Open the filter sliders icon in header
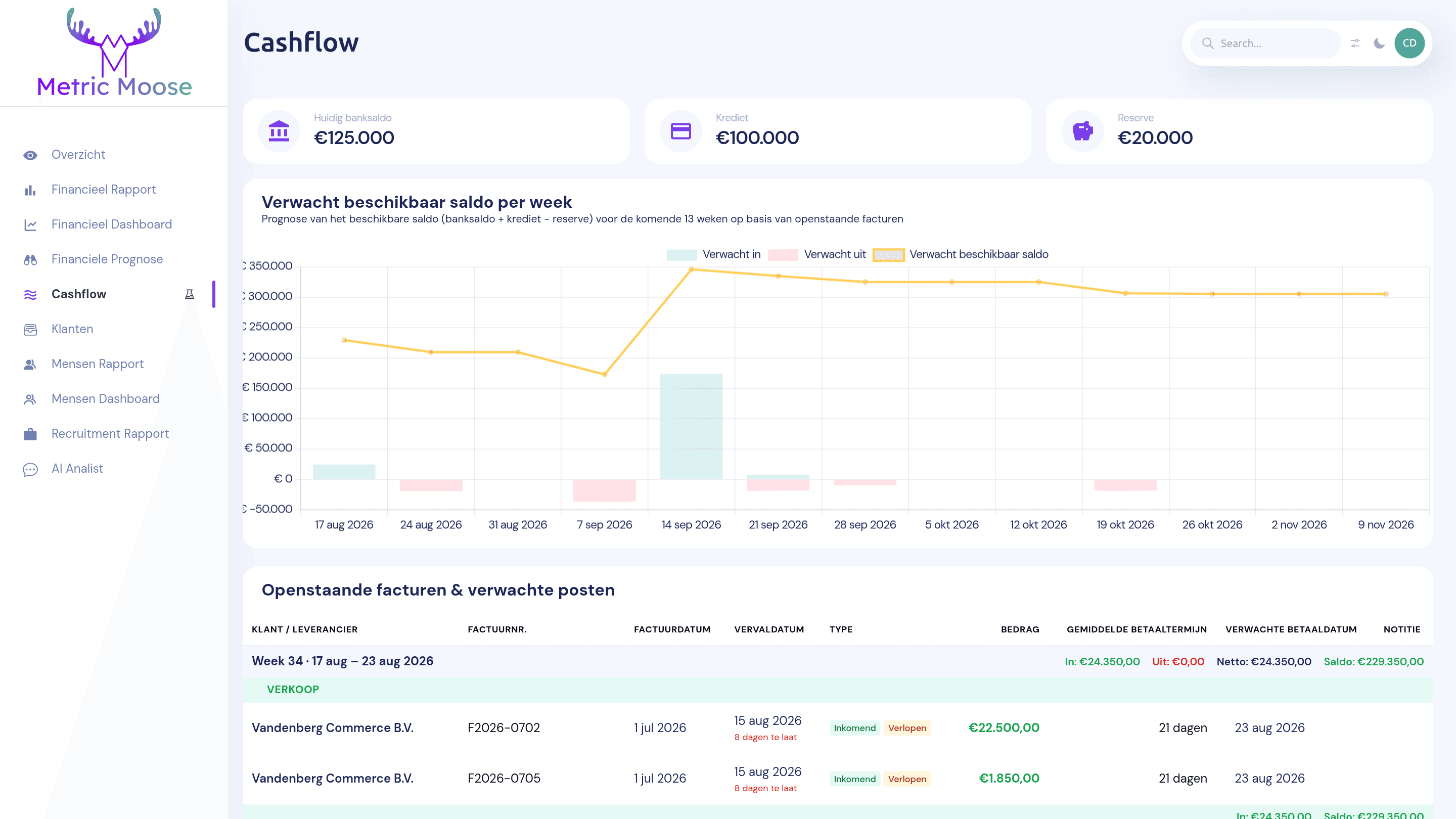The image size is (1456, 819). pos(1355,43)
